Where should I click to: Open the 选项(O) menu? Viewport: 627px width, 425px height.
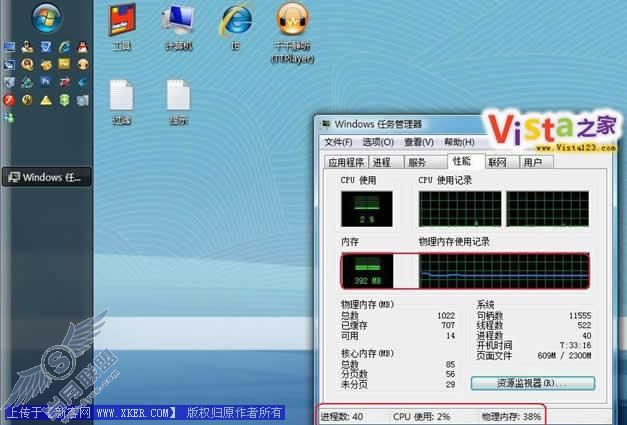tap(378, 142)
